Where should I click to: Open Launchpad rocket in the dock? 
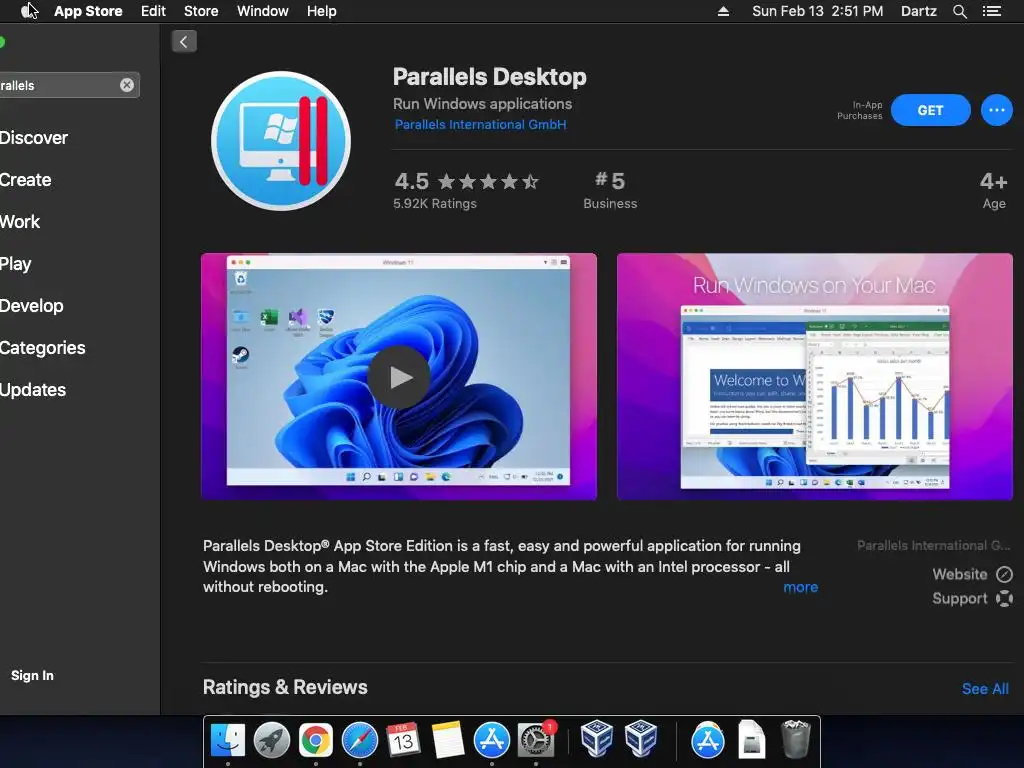pyautogui.click(x=272, y=740)
